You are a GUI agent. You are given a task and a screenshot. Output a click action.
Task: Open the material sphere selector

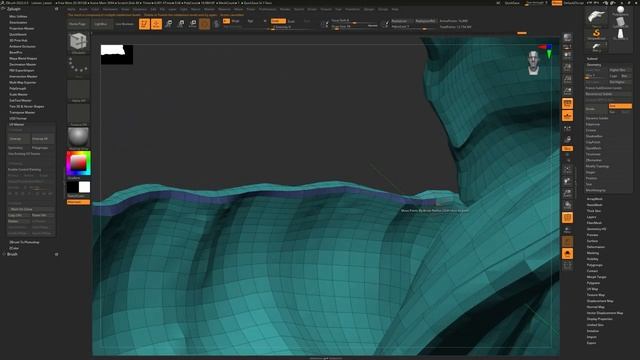click(x=78, y=138)
